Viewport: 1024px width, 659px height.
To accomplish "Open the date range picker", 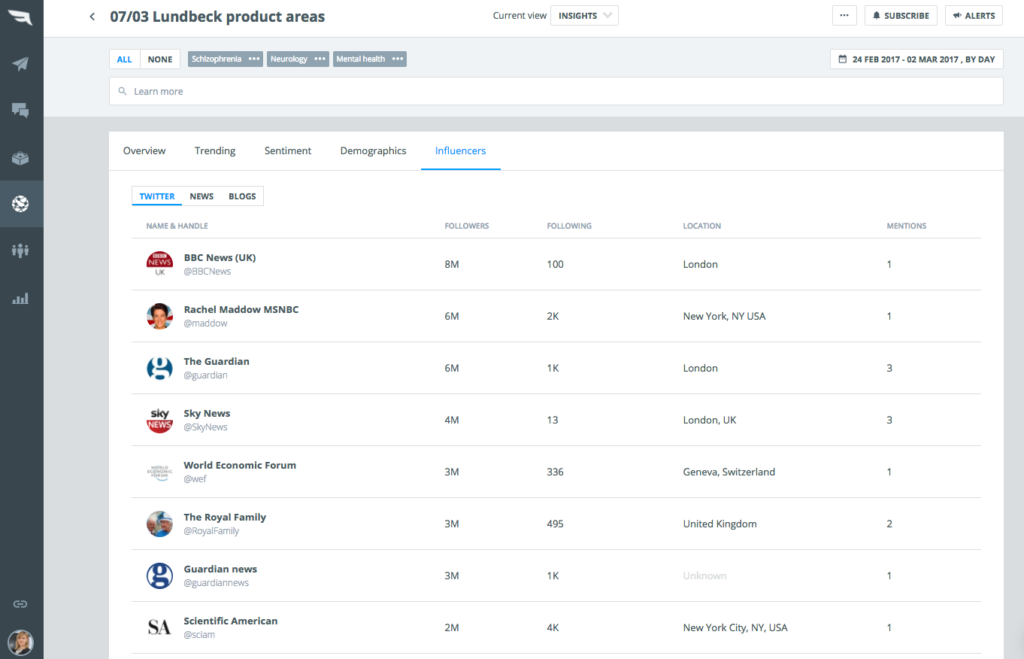I will point(916,59).
